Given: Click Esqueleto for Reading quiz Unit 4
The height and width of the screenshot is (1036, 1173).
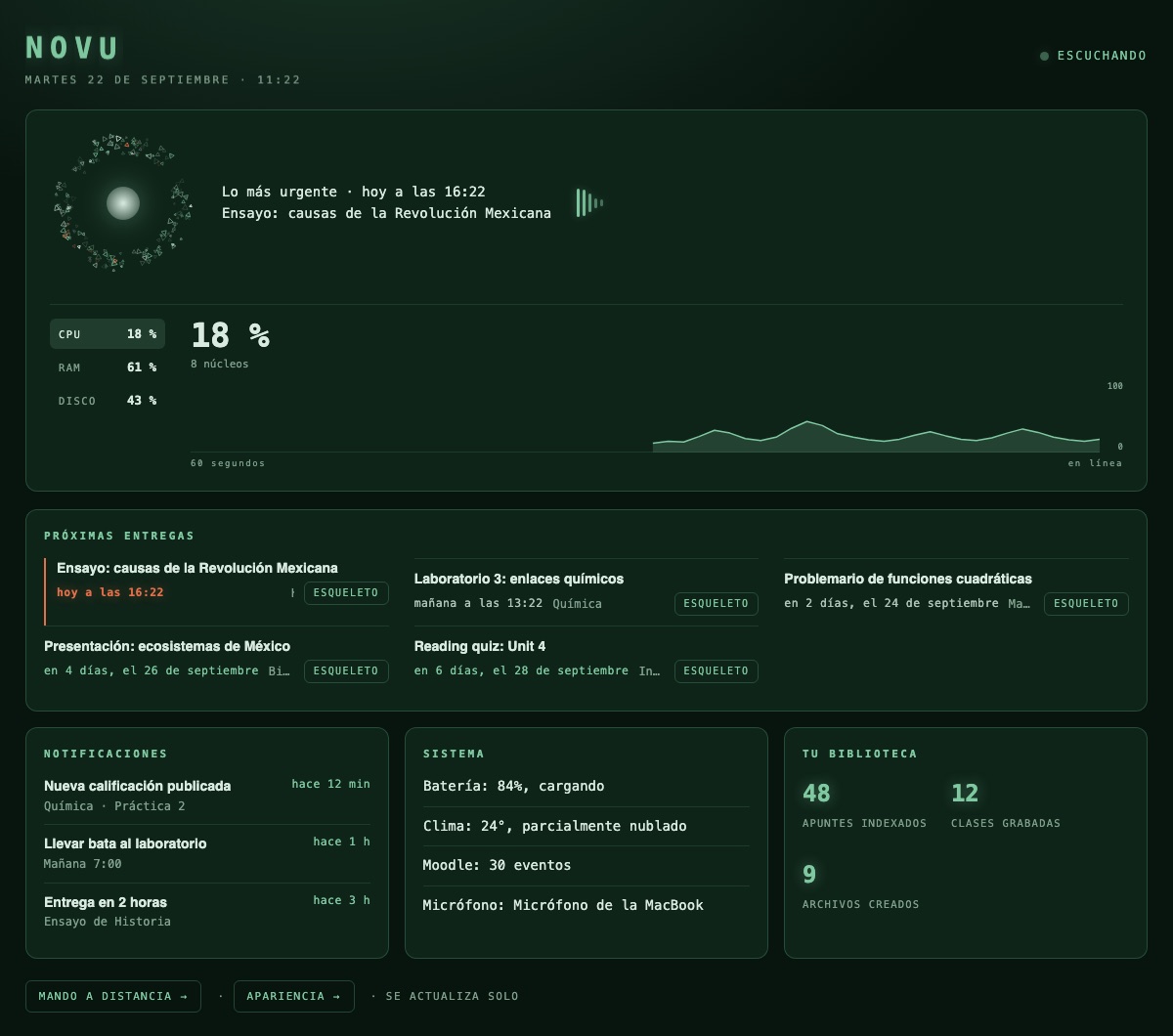Looking at the screenshot, I should click(717, 670).
